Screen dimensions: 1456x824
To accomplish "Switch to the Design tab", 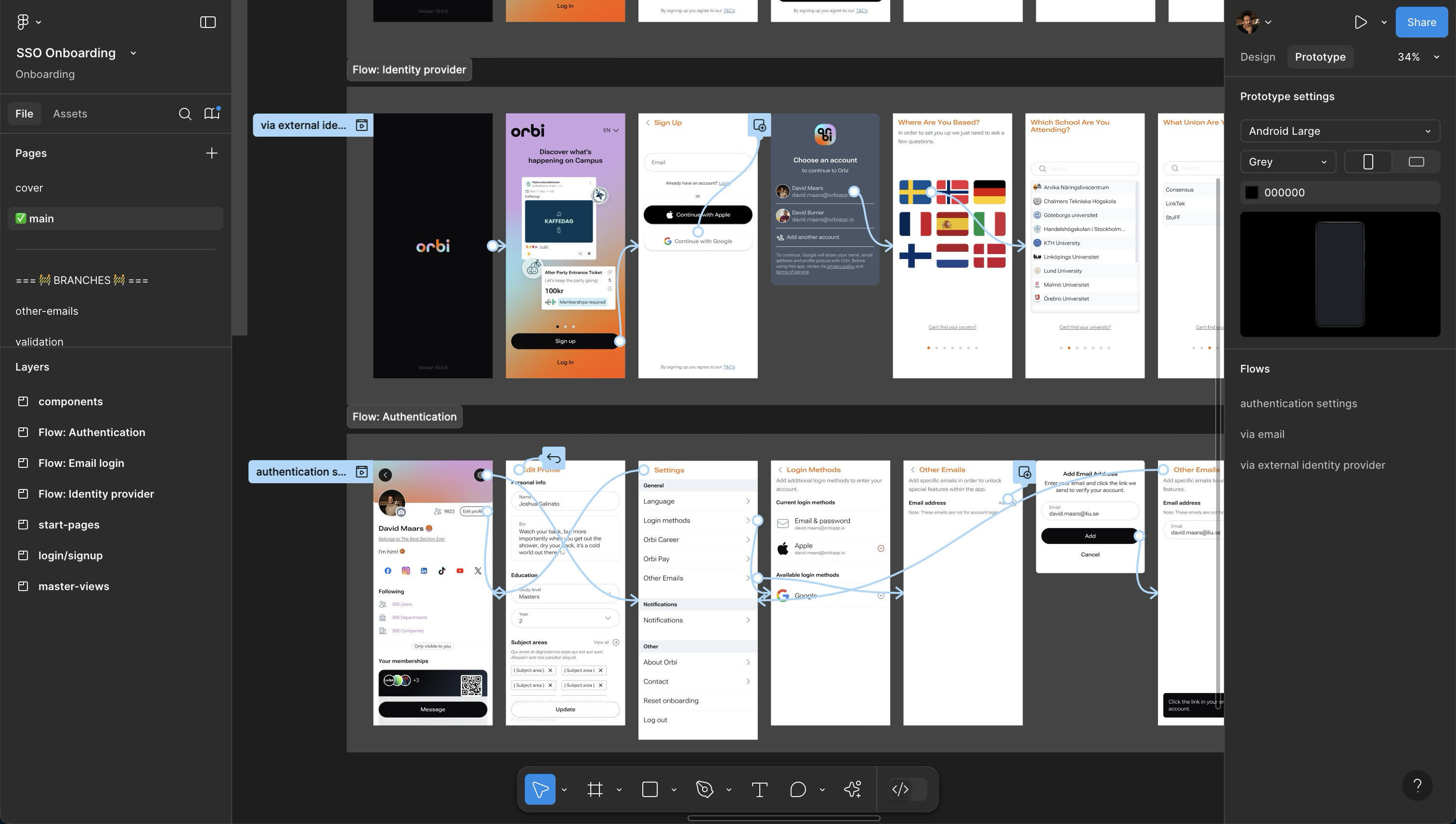I will tap(1257, 57).
